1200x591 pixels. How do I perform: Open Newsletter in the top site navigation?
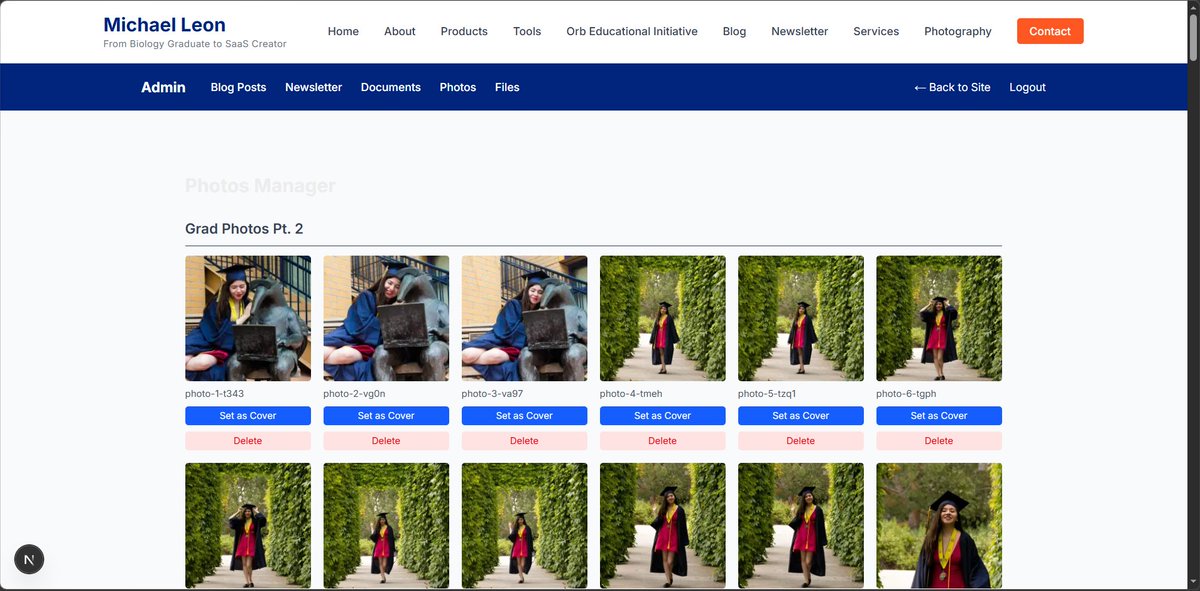point(799,31)
